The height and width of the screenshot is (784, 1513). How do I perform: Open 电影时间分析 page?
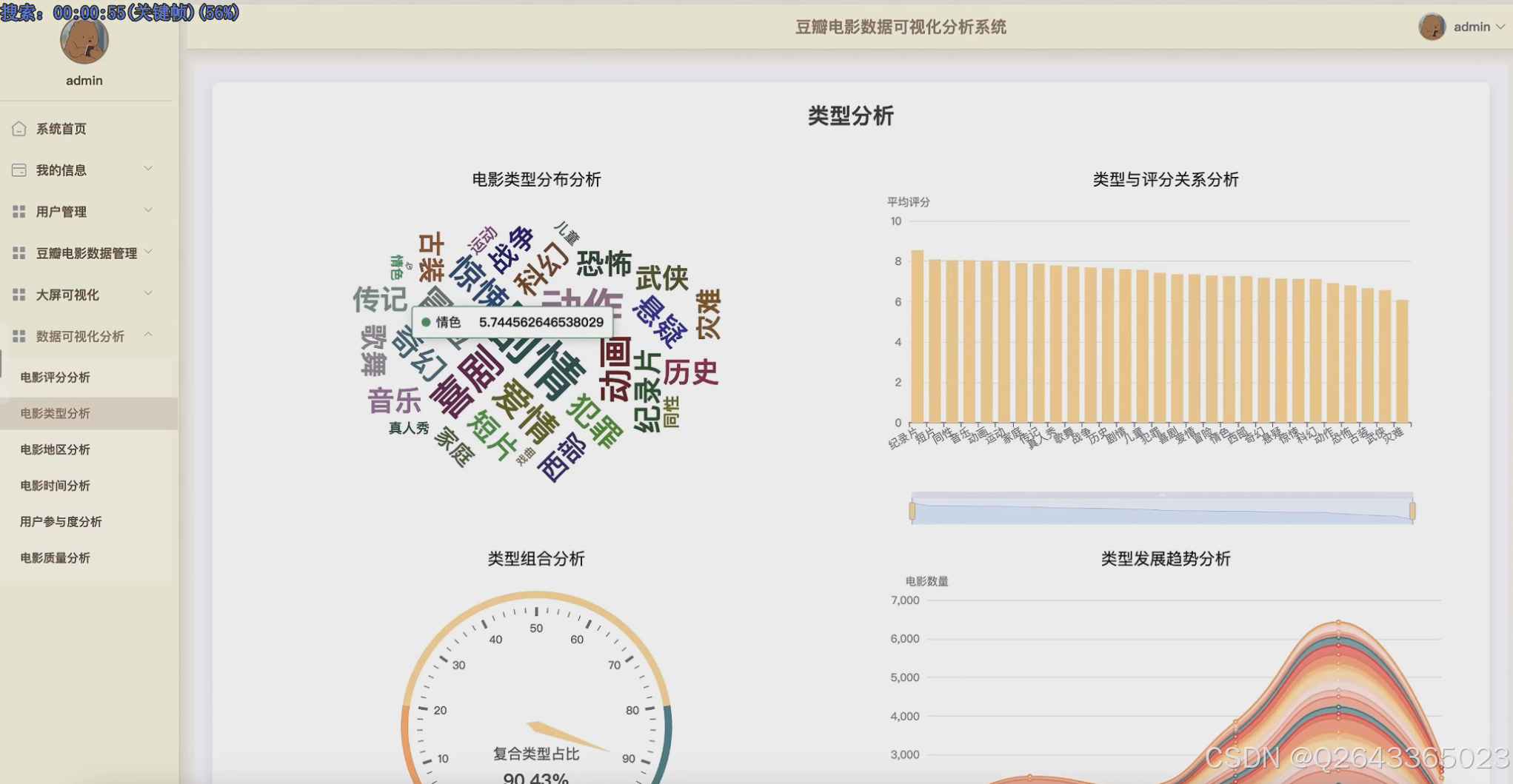[56, 486]
